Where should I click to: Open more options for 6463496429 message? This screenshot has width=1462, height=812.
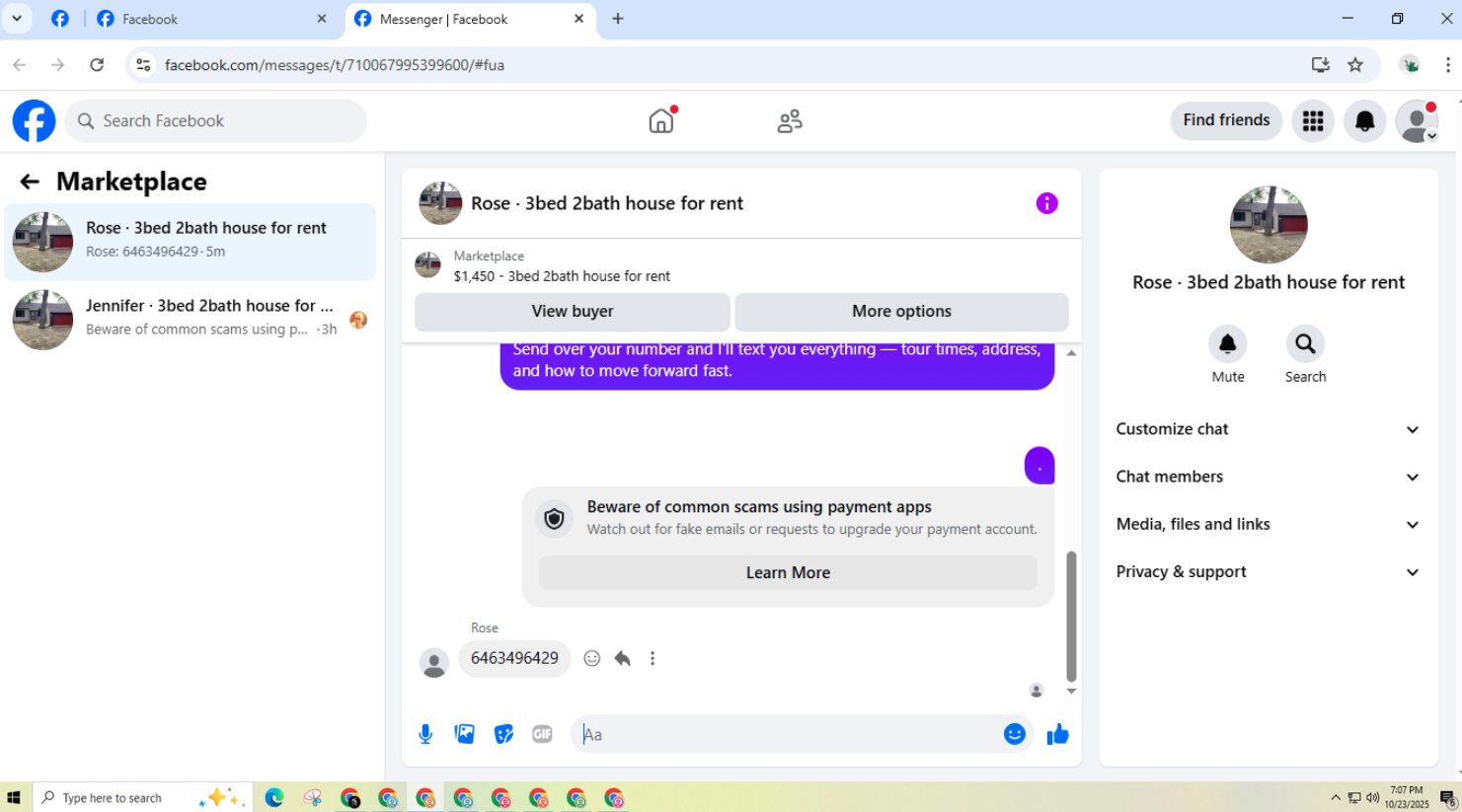(653, 658)
